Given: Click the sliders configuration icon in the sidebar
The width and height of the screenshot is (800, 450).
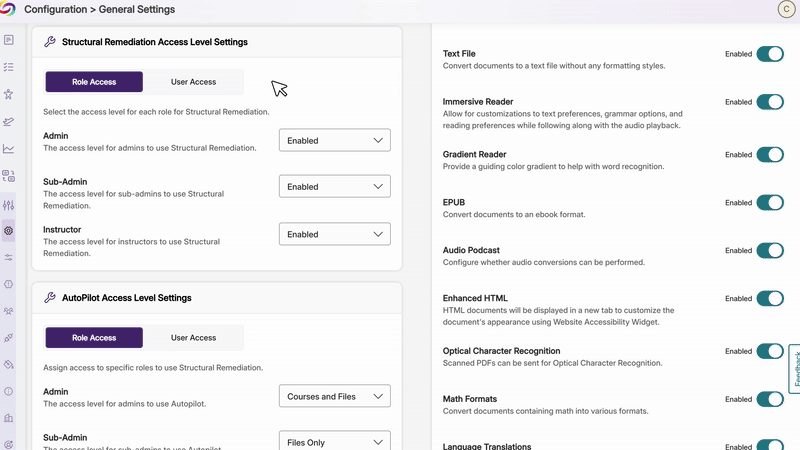Looking at the screenshot, I should pyautogui.click(x=9, y=204).
